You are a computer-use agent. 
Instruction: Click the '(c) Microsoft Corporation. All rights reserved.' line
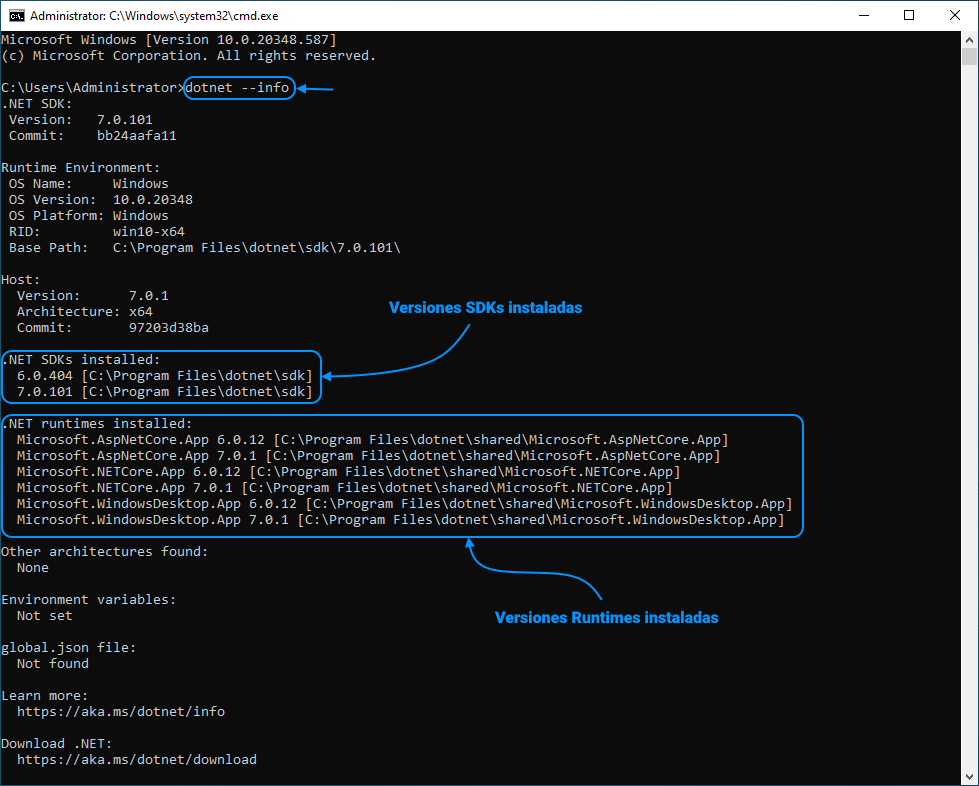189,56
